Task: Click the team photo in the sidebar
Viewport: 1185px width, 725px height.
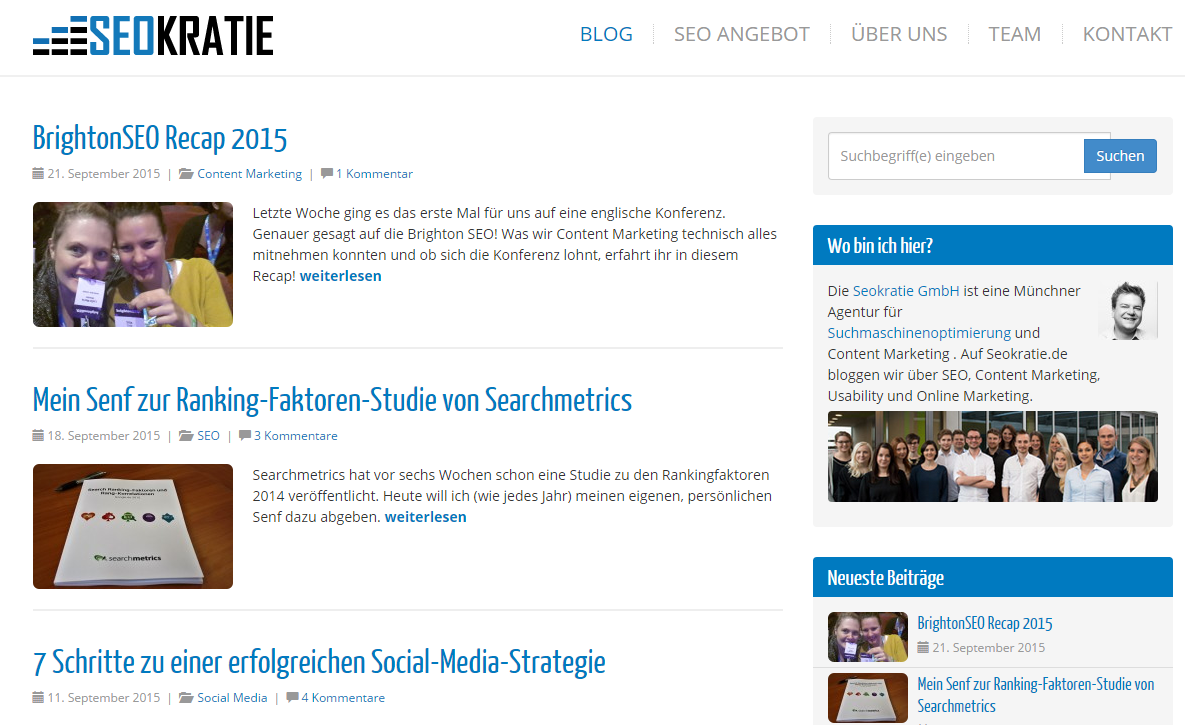Action: tap(992, 456)
